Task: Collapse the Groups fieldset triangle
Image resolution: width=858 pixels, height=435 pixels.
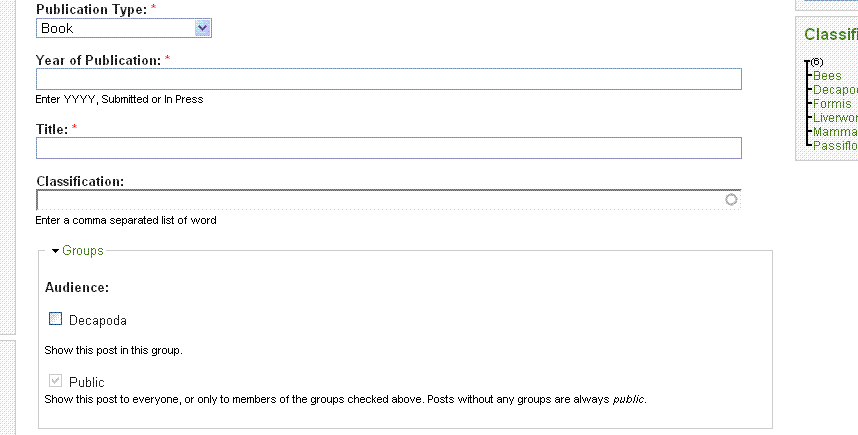Action: tap(55, 251)
